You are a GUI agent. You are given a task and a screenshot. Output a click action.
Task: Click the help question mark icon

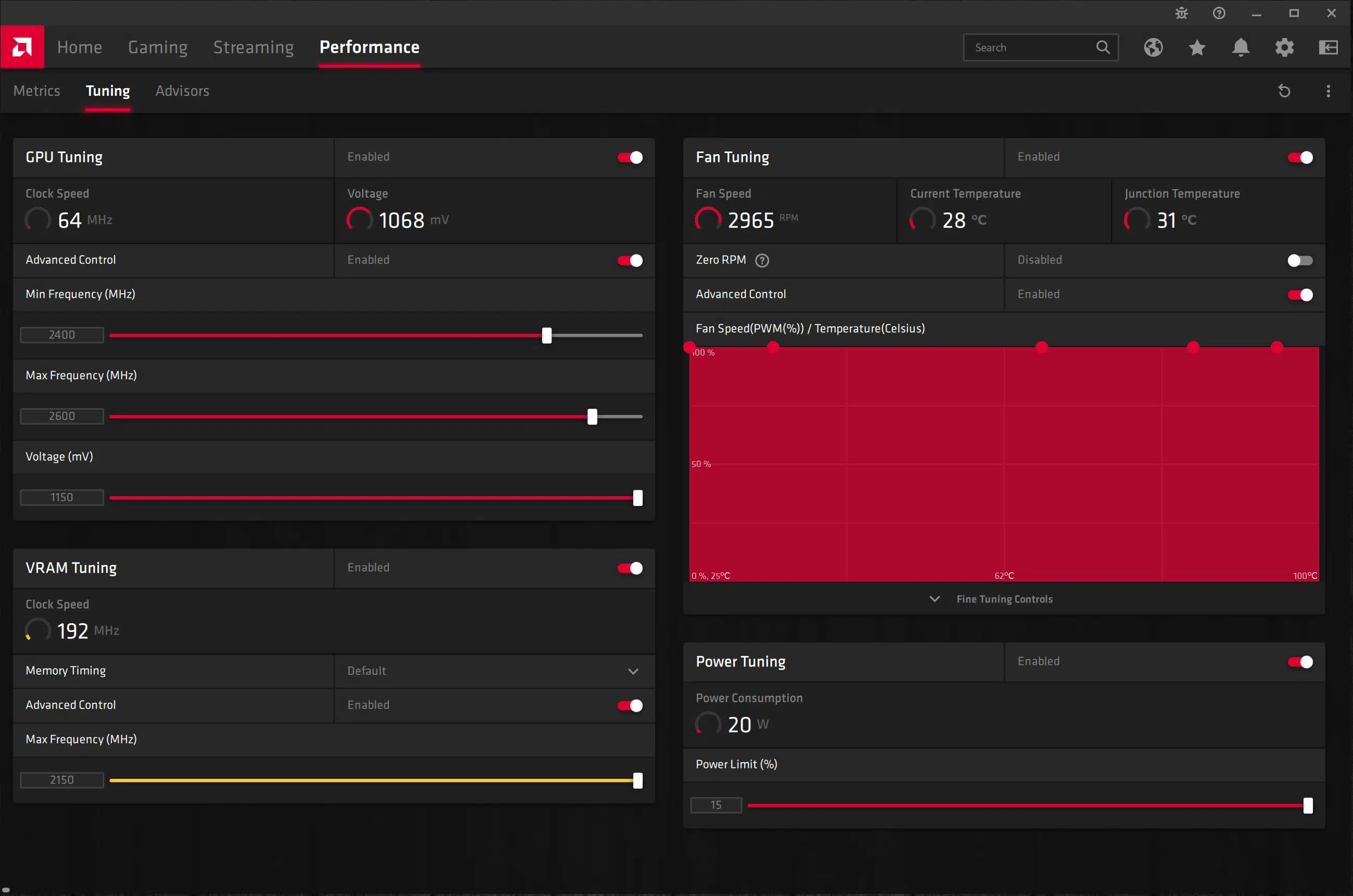point(1219,12)
